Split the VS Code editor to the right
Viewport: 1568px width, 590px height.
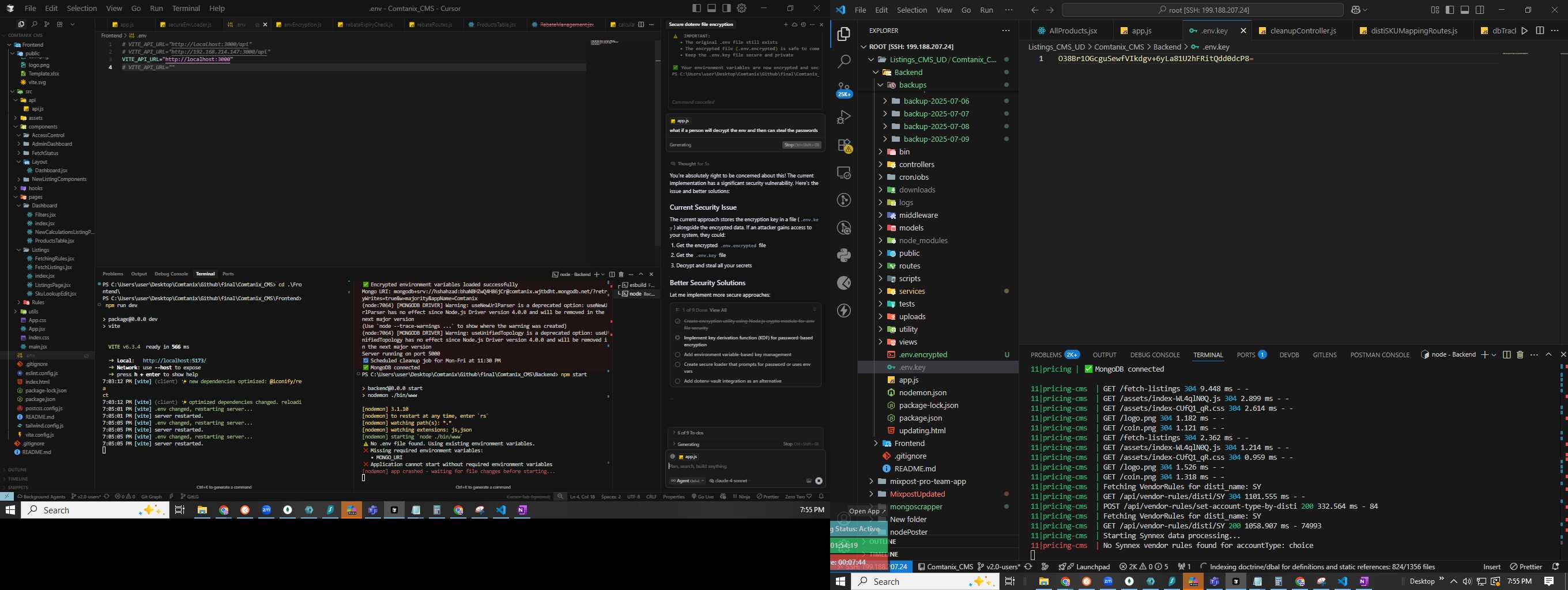point(1539,31)
